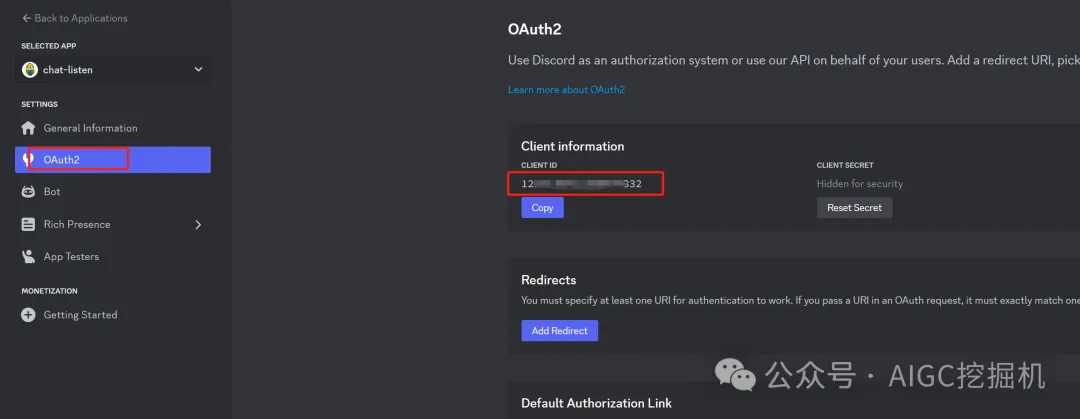Click the OAuth2 icon in the sidebar
The image size is (1080, 419).
(x=28, y=159)
